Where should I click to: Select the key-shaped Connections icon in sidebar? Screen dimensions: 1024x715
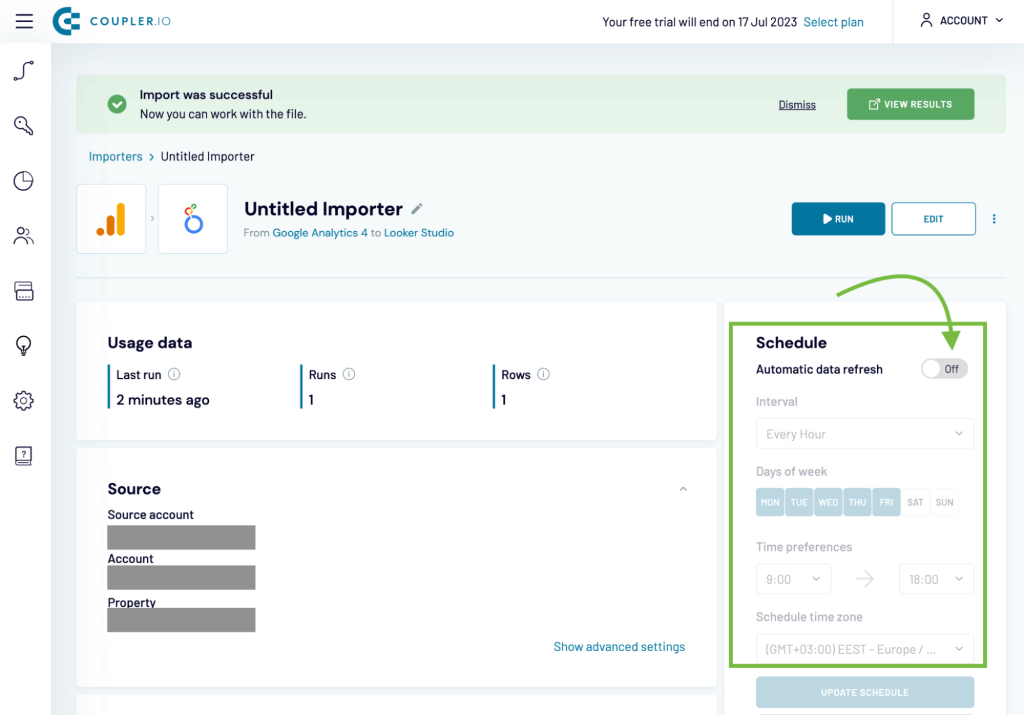click(23, 125)
